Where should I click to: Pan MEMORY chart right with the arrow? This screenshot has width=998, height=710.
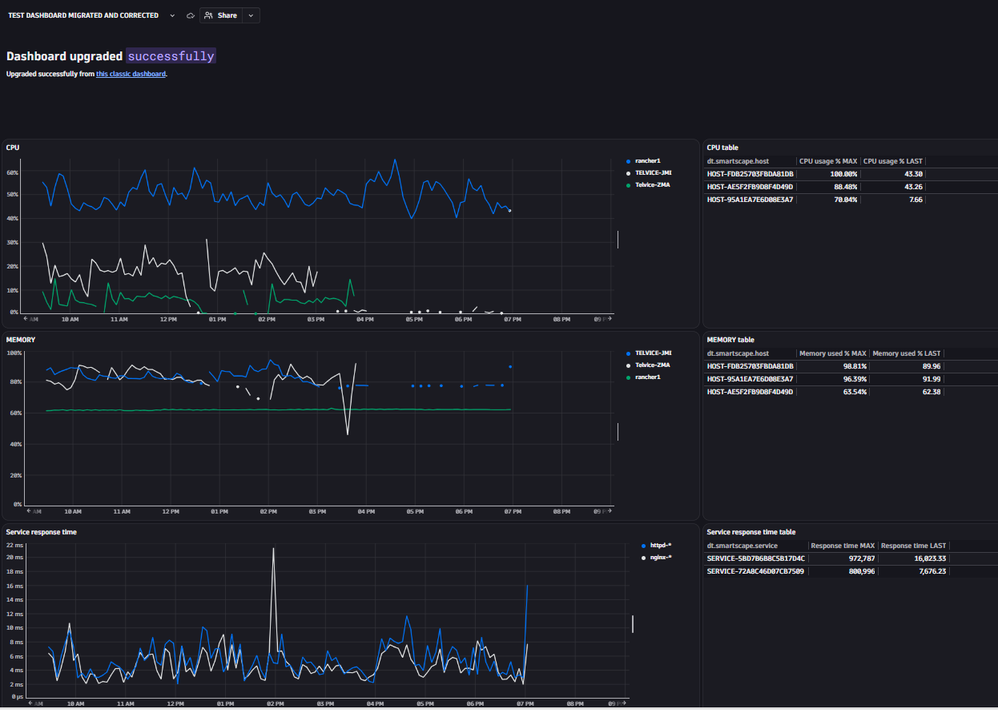point(609,511)
